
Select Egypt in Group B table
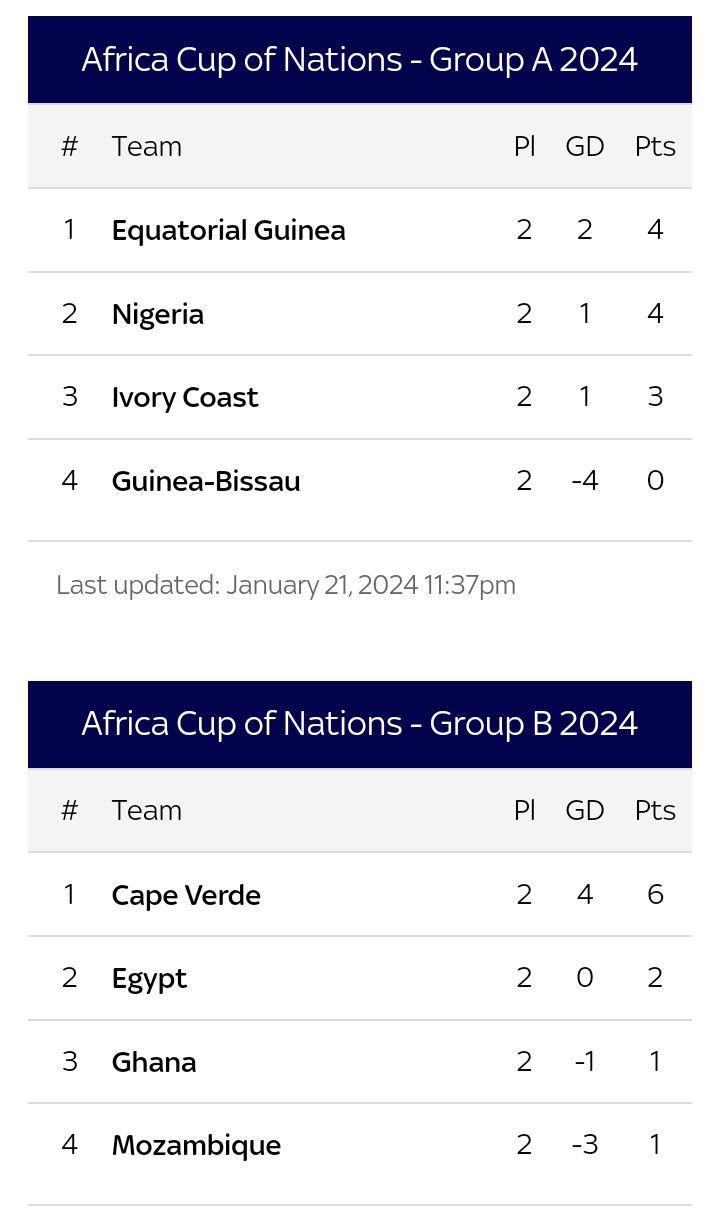coord(149,979)
